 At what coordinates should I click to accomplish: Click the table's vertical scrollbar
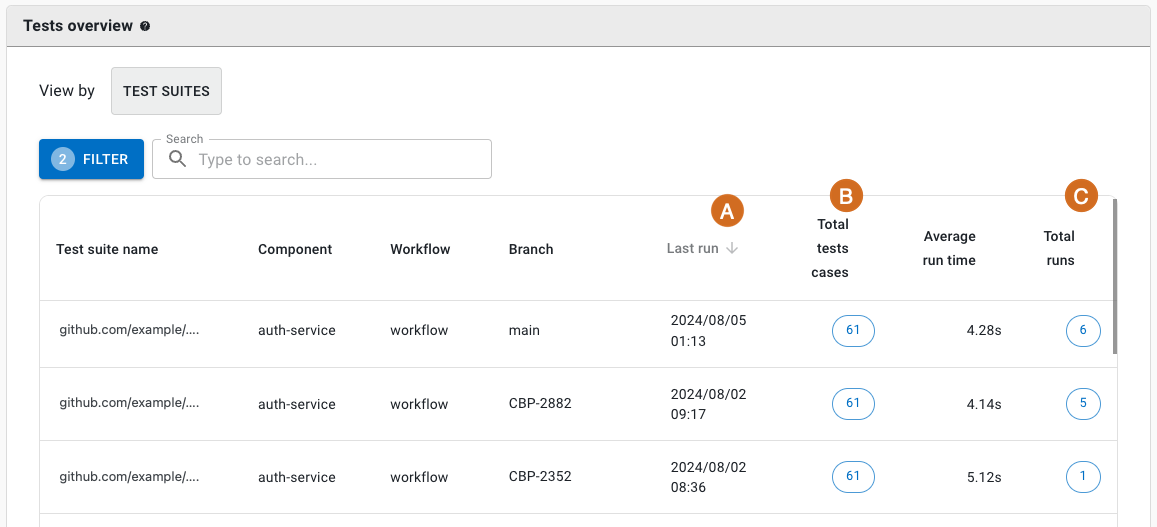point(1114,275)
